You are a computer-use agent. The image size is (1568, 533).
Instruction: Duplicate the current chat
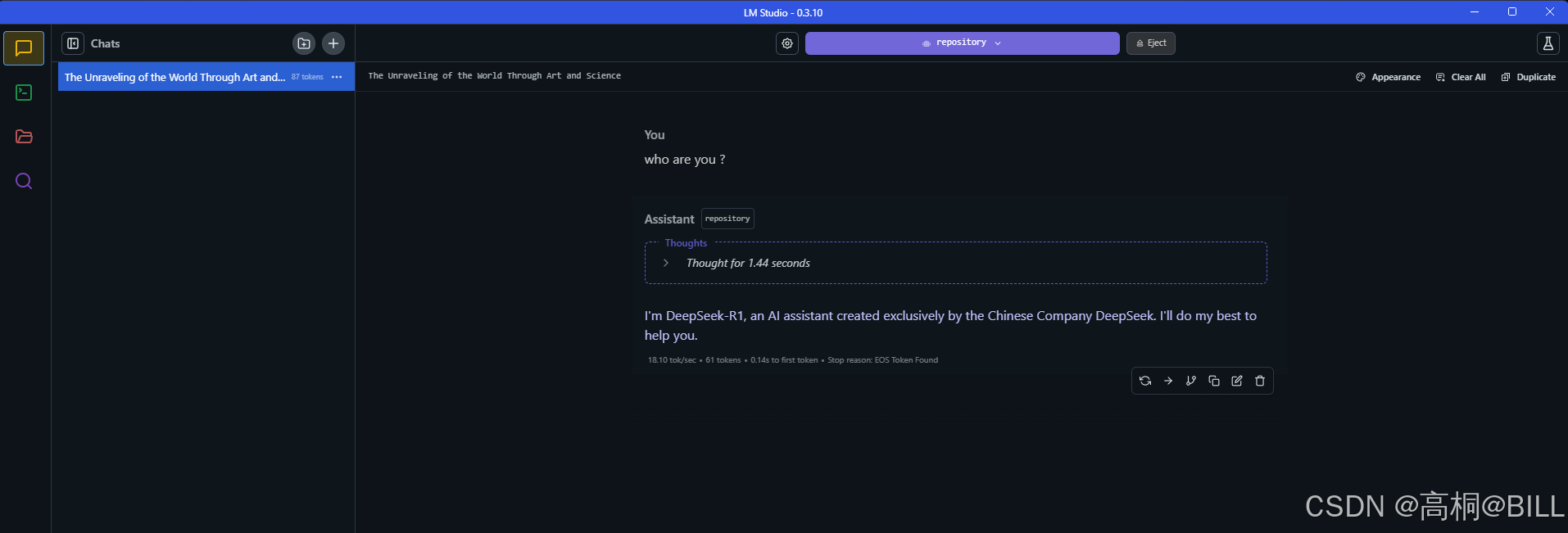pyautogui.click(x=1529, y=77)
